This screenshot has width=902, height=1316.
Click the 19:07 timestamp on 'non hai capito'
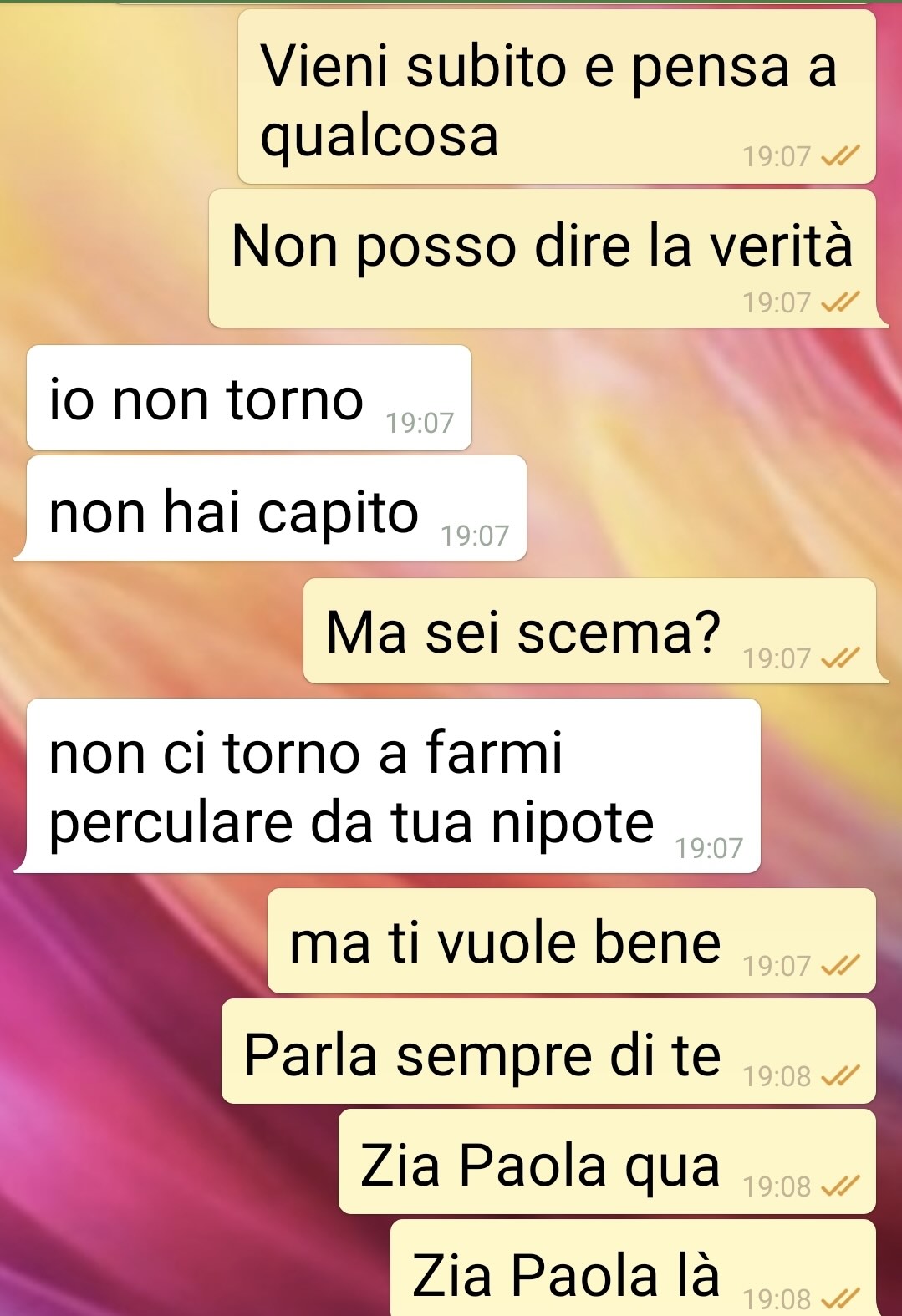point(475,535)
